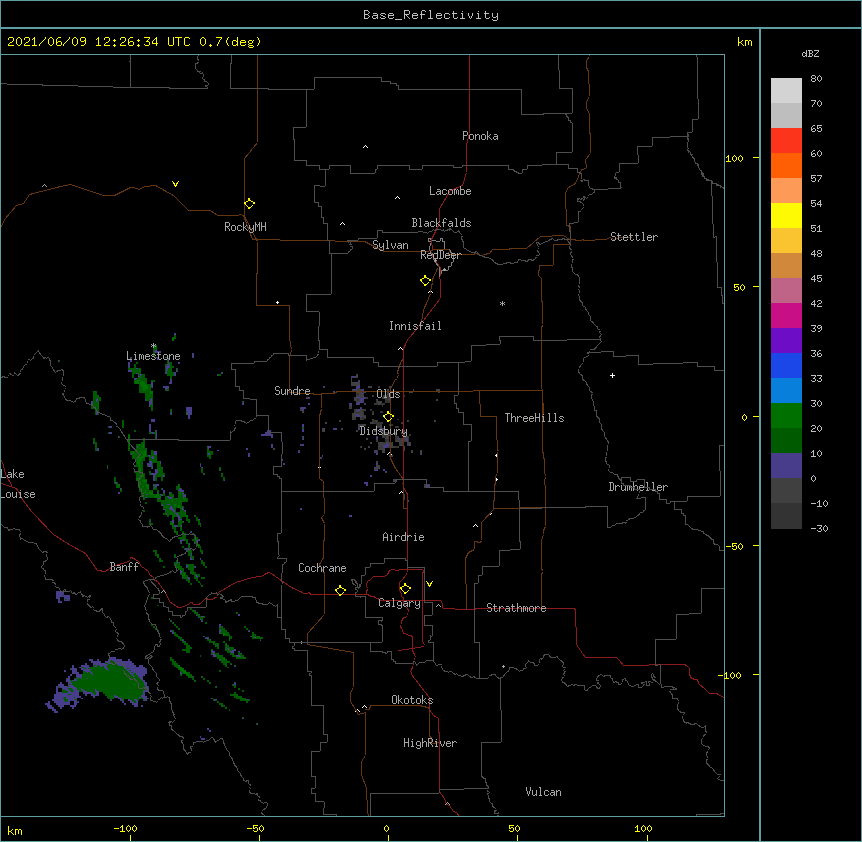
Task: Click the Sylvan label
Action: point(390,245)
